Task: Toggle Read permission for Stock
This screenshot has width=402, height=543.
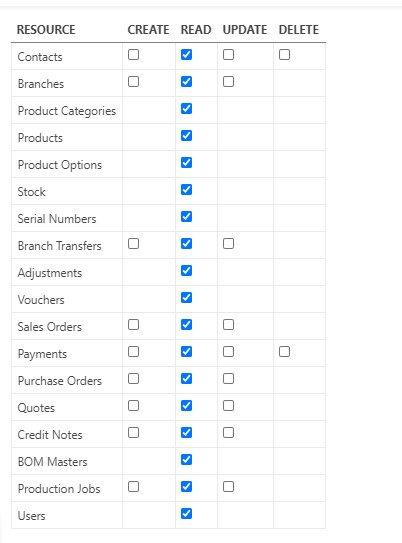Action: pos(186,190)
